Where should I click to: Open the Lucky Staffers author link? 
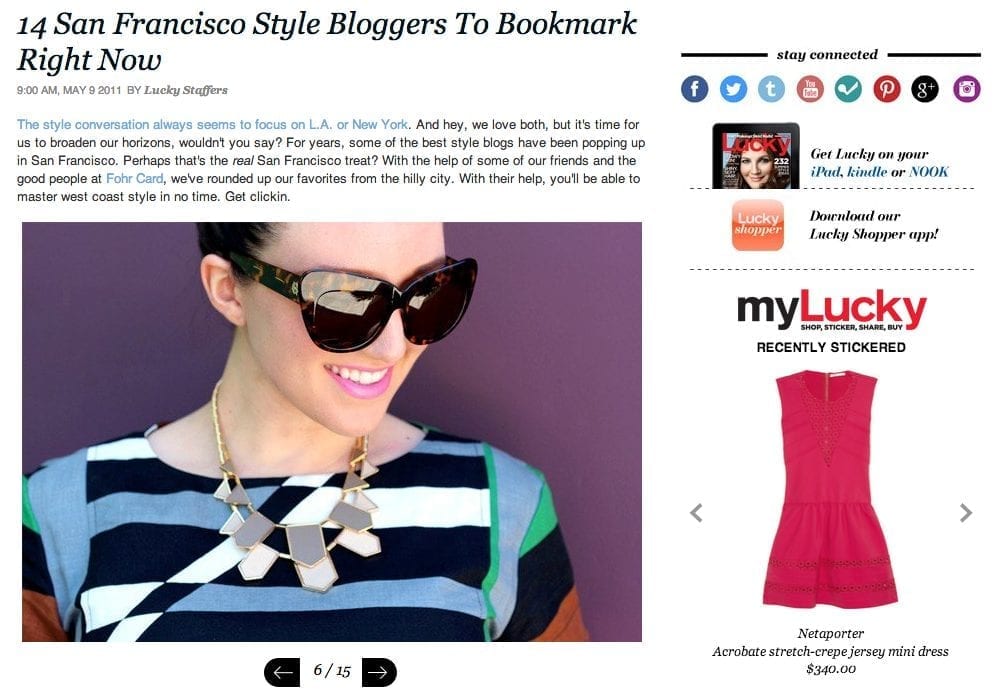[x=186, y=90]
